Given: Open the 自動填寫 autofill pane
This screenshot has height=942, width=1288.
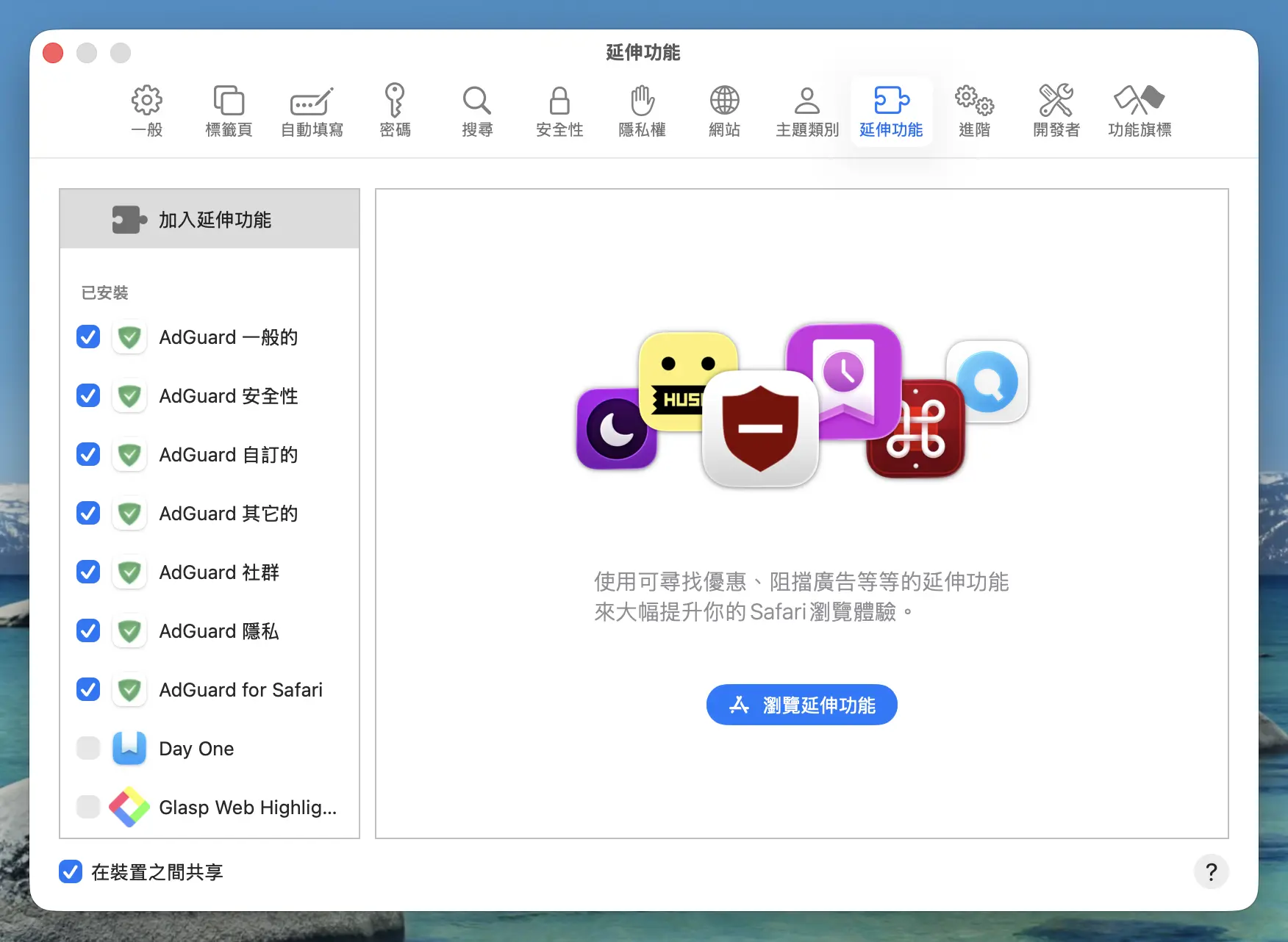Looking at the screenshot, I should [312, 111].
